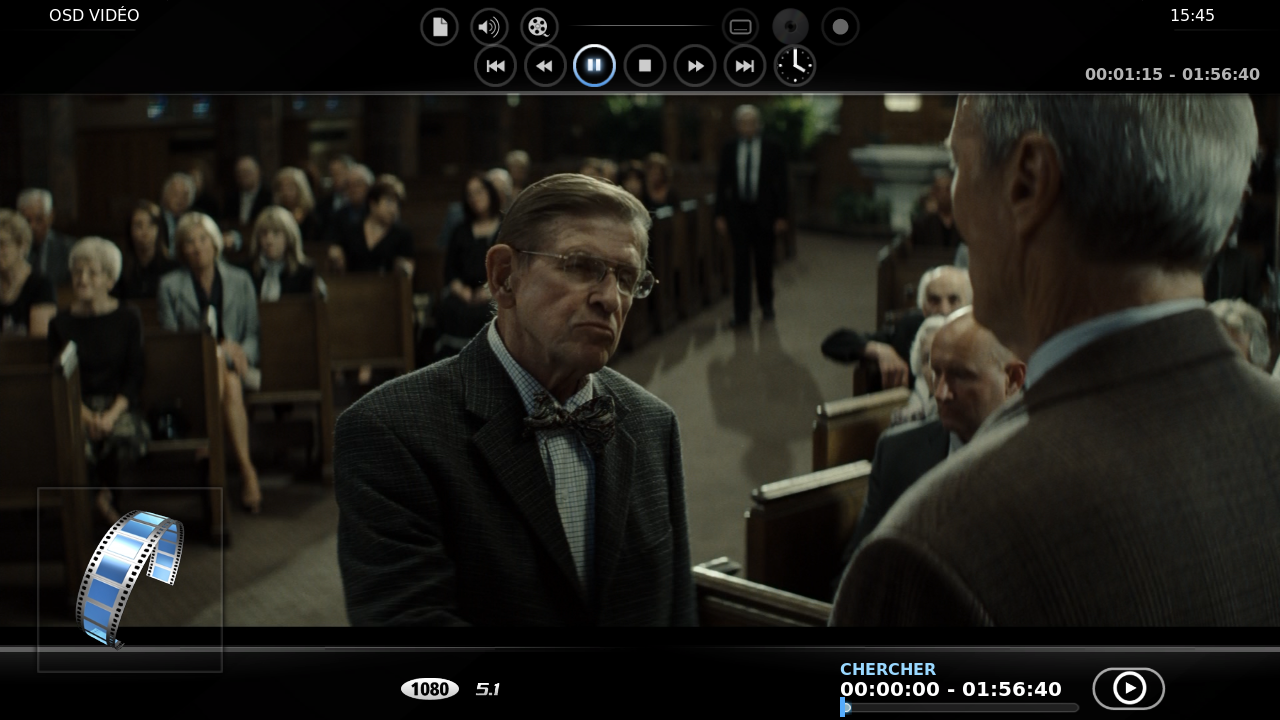The image size is (1280, 720).
Task: Click the play icon at bottom right
Action: click(1129, 688)
